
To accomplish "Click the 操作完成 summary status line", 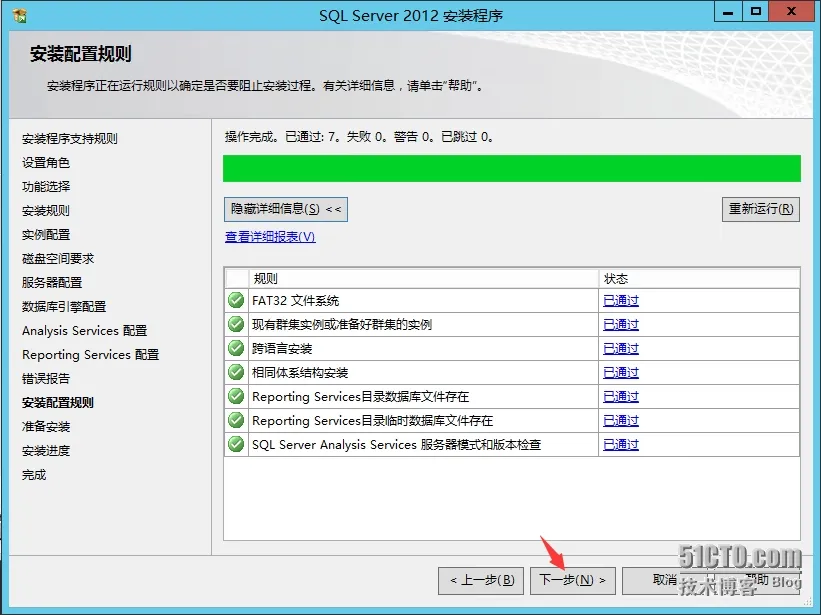I will pyautogui.click(x=359, y=137).
